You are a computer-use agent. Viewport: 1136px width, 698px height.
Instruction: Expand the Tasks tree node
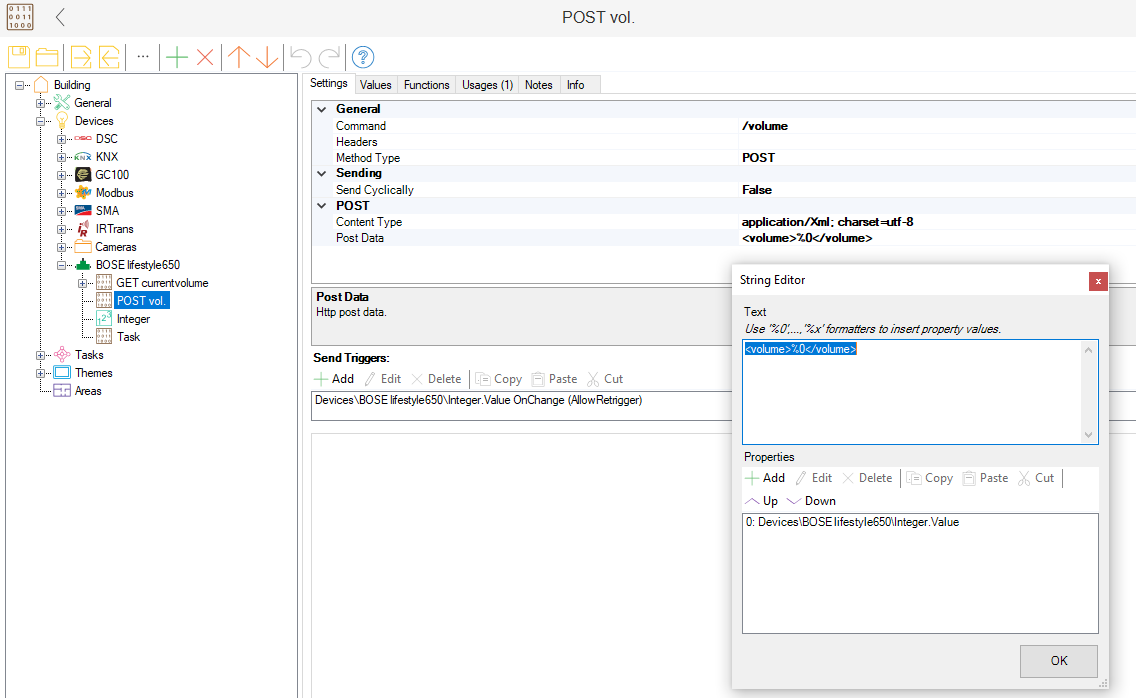pos(41,355)
